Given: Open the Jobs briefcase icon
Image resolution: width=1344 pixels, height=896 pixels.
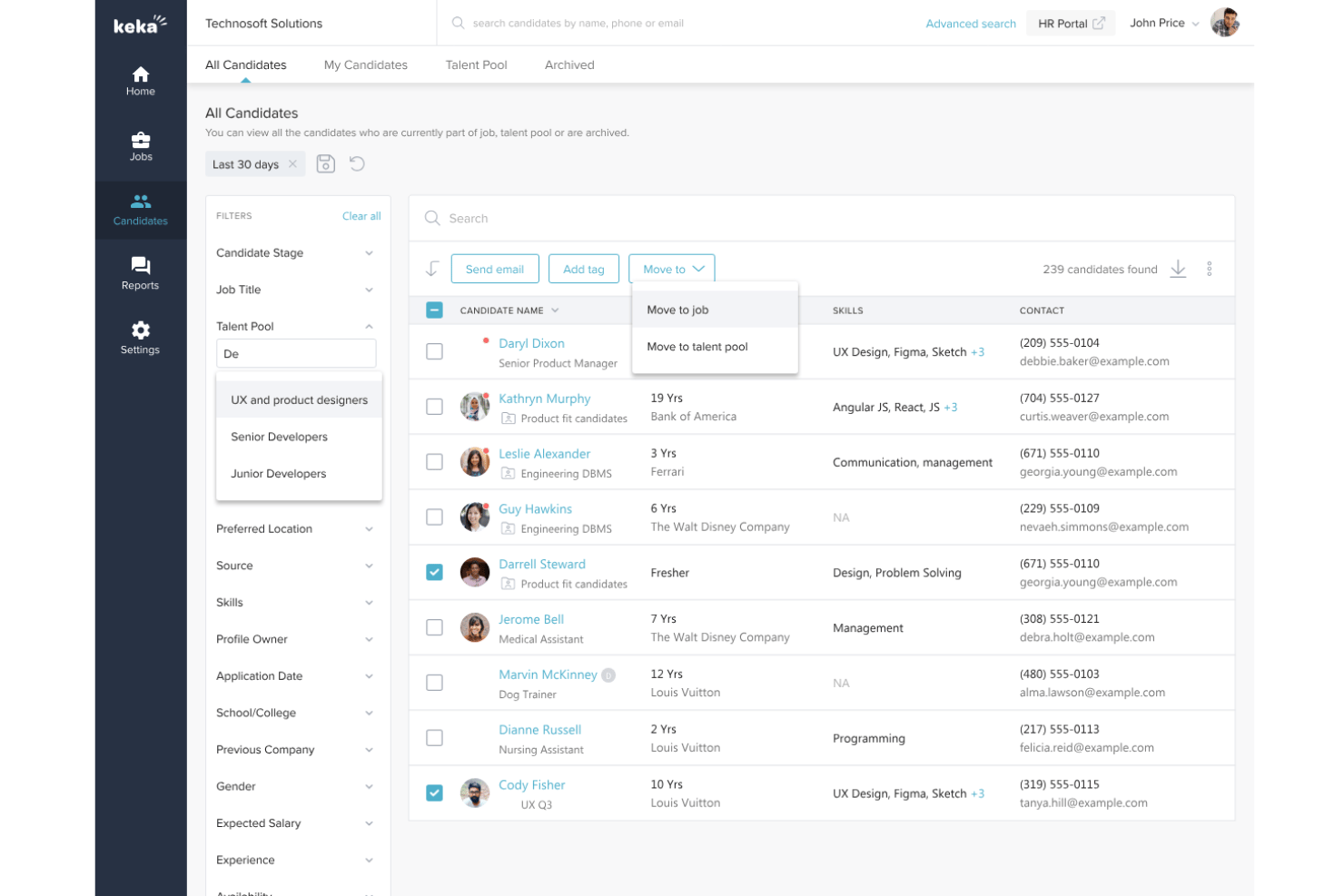Looking at the screenshot, I should point(141,140).
